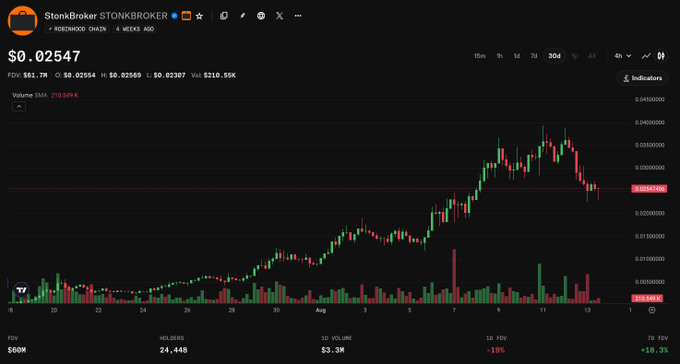
Task: Open chart settings gear by time axis
Action: click(651, 310)
